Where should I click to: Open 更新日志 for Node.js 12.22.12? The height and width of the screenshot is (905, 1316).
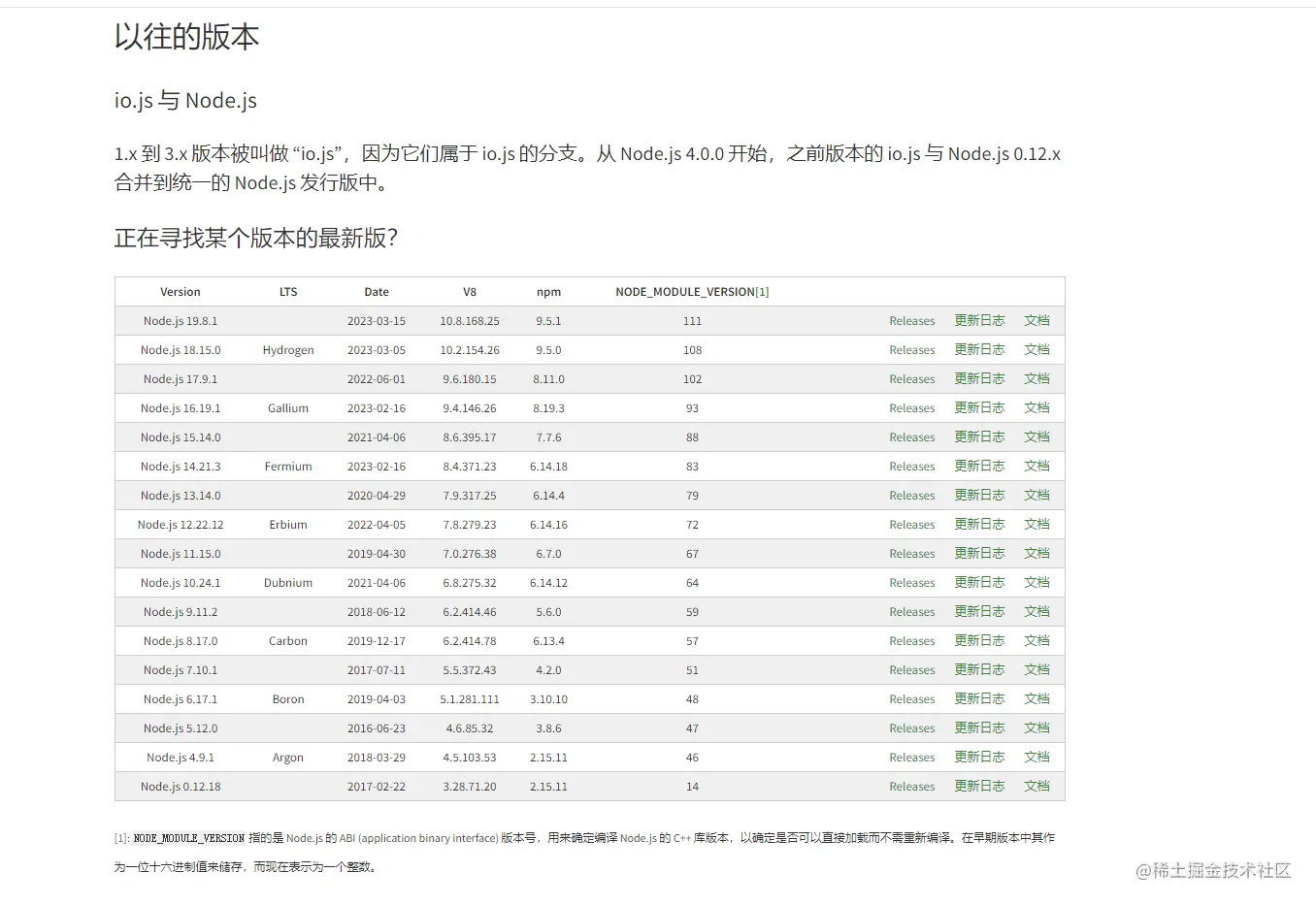point(979,525)
